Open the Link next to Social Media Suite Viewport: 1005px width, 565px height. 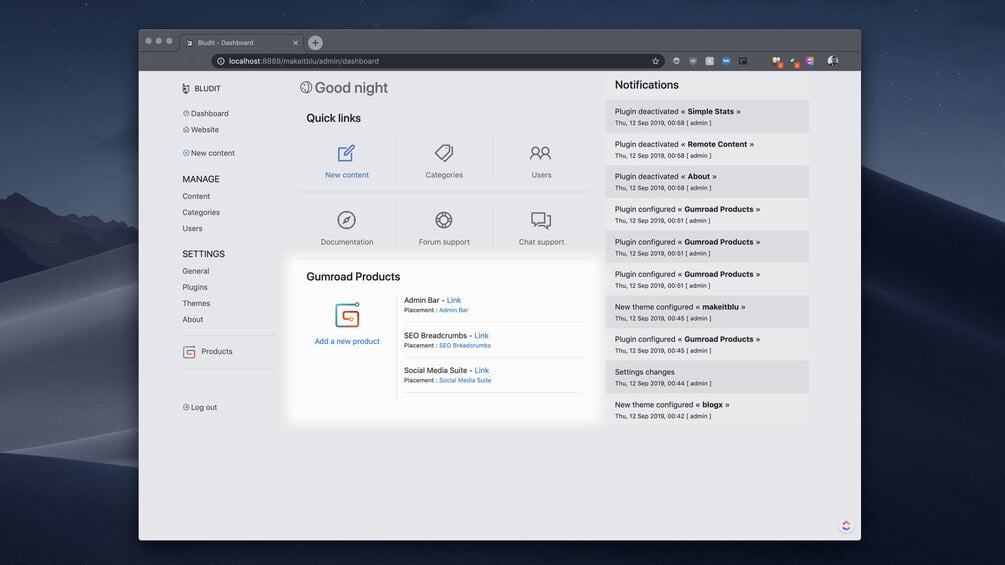tap(481, 370)
